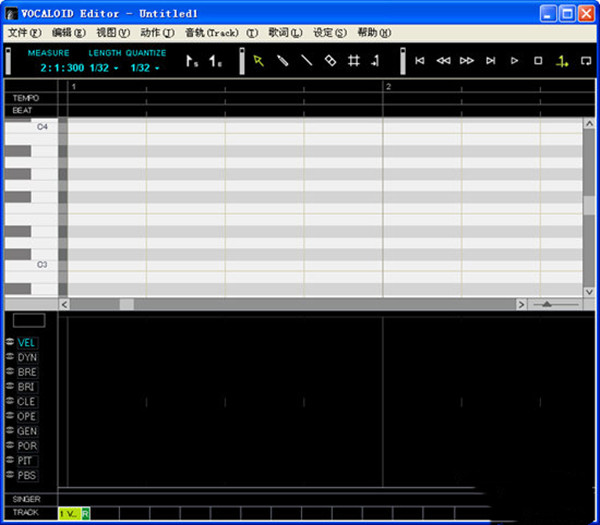
Task: Toggle the overlay icon beside PBS
Action: (10, 474)
